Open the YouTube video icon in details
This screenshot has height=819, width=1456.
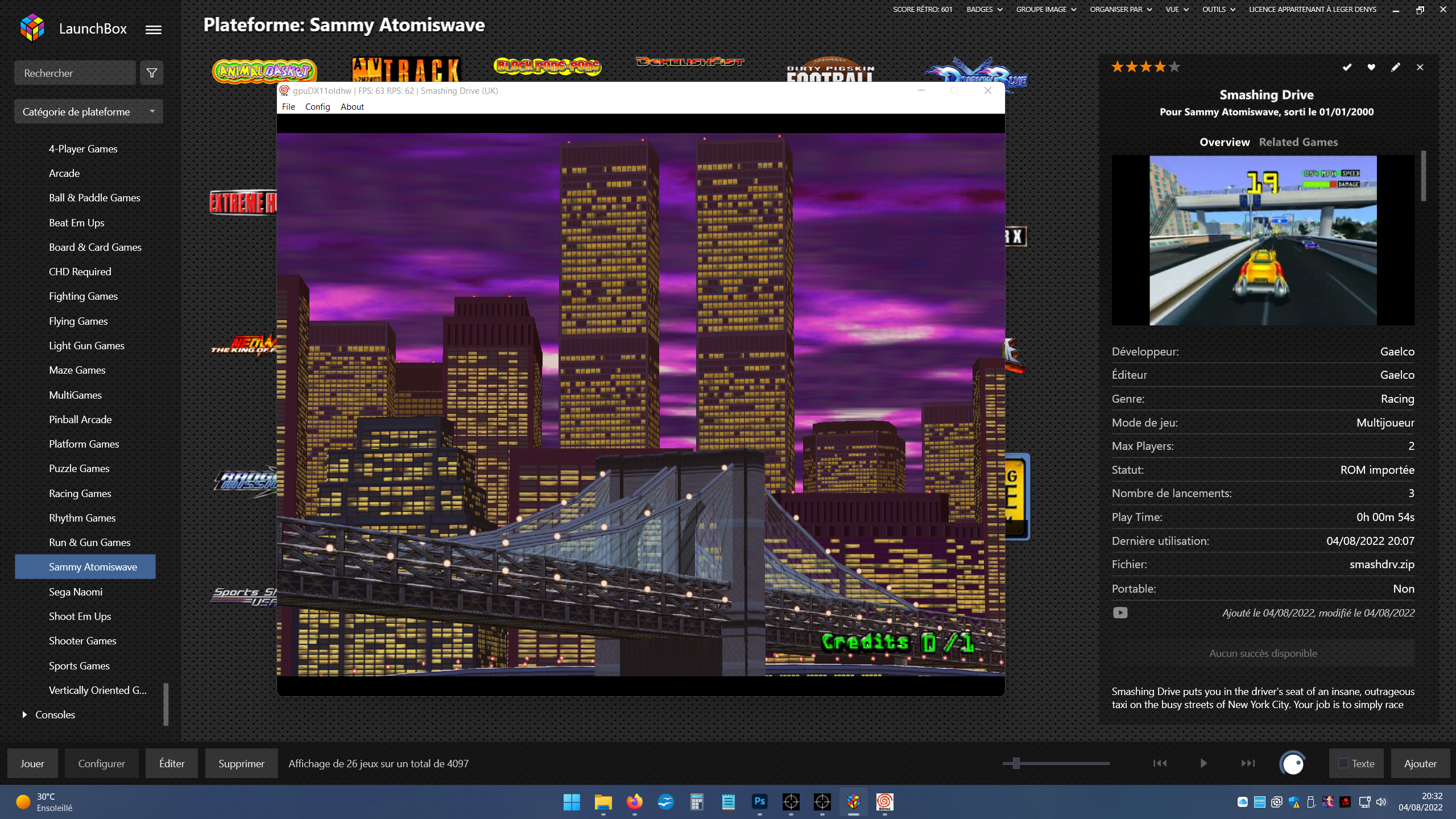(1120, 613)
